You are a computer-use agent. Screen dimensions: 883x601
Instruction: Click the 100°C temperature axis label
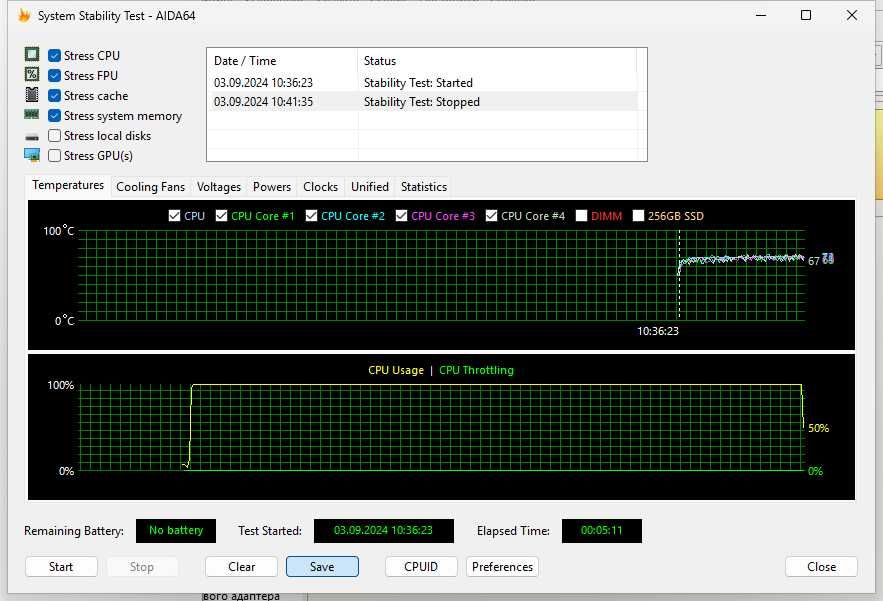pyautogui.click(x=59, y=231)
